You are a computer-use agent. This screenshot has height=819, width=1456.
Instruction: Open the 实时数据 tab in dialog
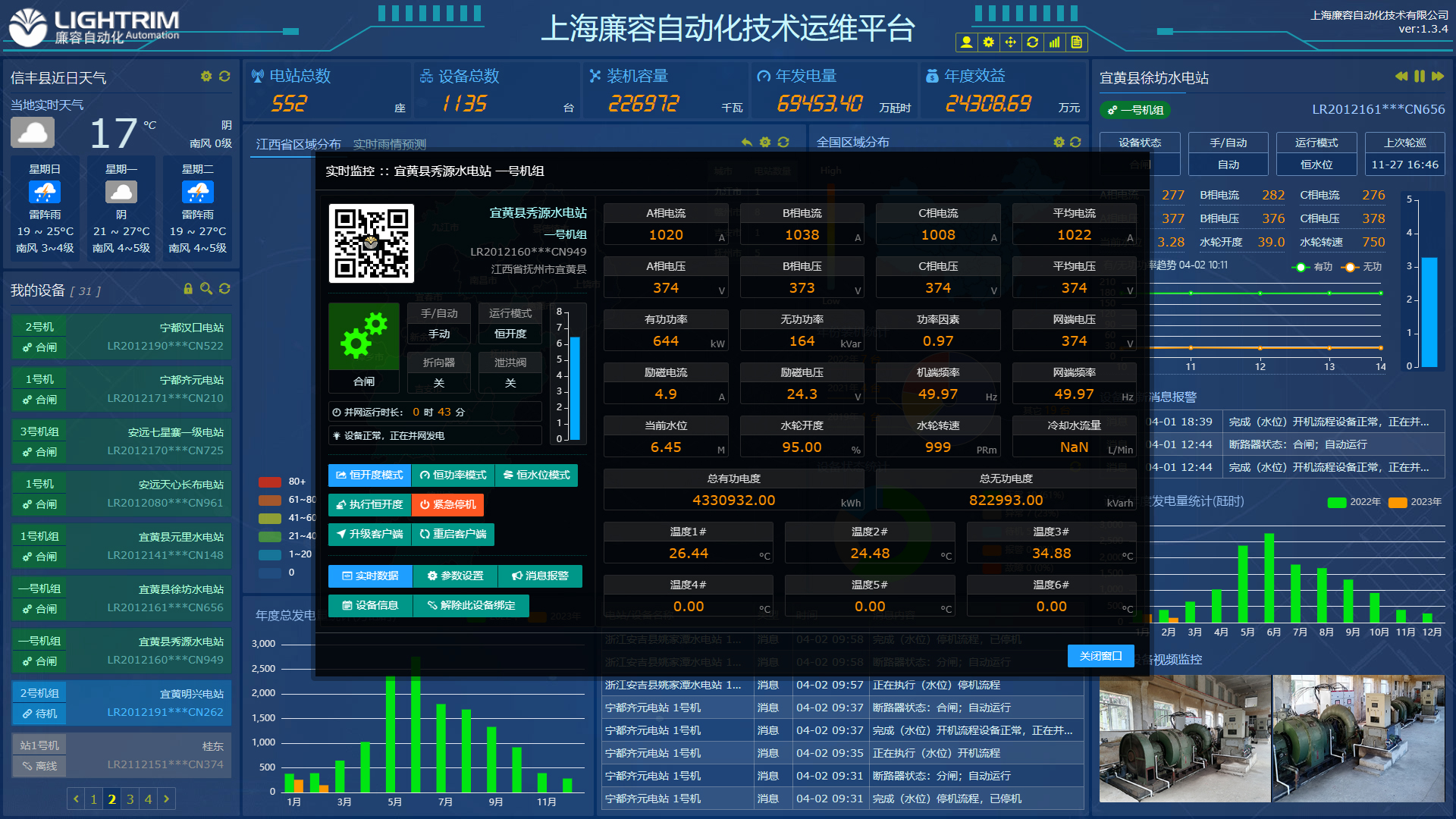371,576
